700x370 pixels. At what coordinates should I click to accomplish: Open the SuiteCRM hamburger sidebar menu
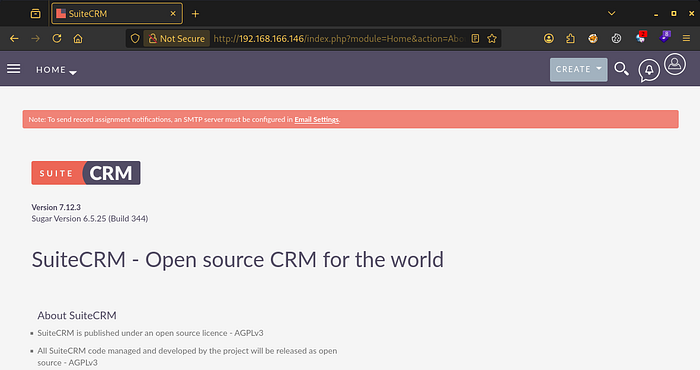13,69
